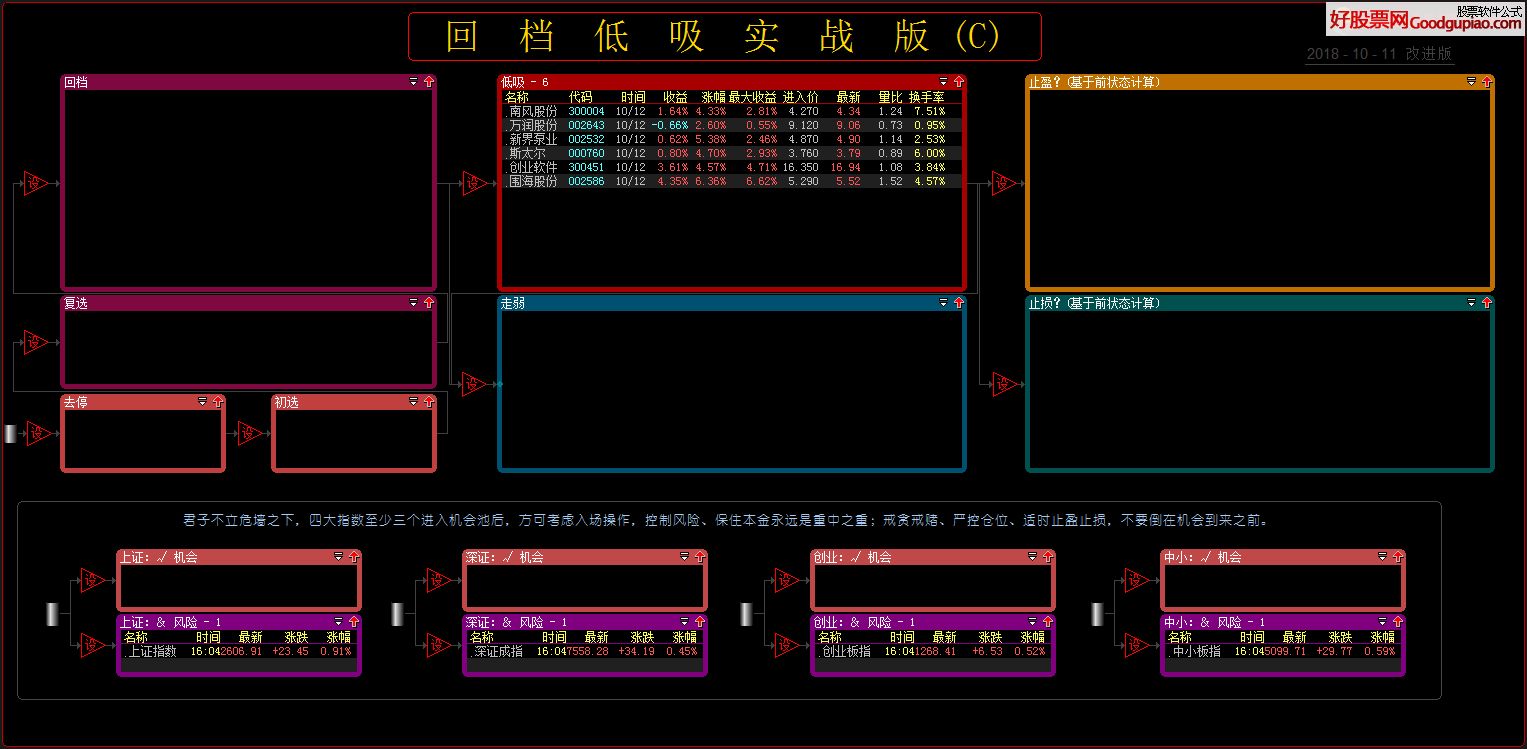Sort 低吸 table by 量比 column header

(890, 97)
